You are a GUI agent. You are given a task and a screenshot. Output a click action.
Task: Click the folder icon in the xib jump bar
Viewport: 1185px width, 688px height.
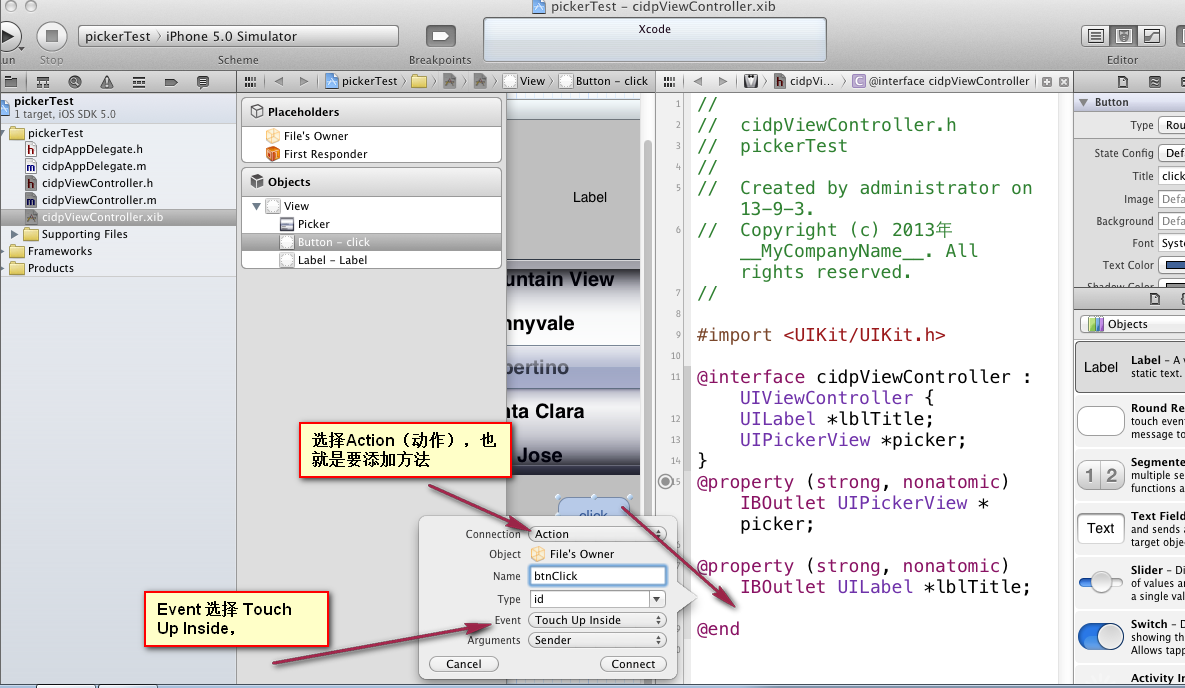(419, 82)
